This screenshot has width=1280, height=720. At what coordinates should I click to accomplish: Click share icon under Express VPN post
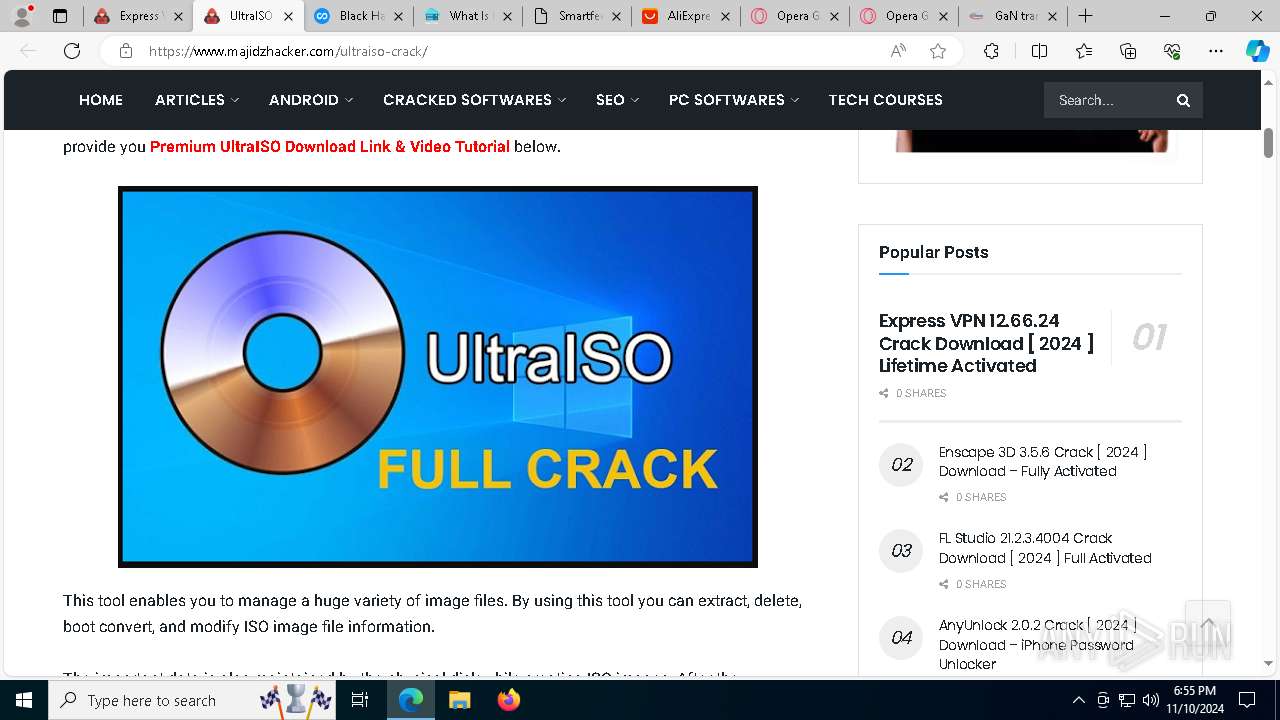point(884,394)
